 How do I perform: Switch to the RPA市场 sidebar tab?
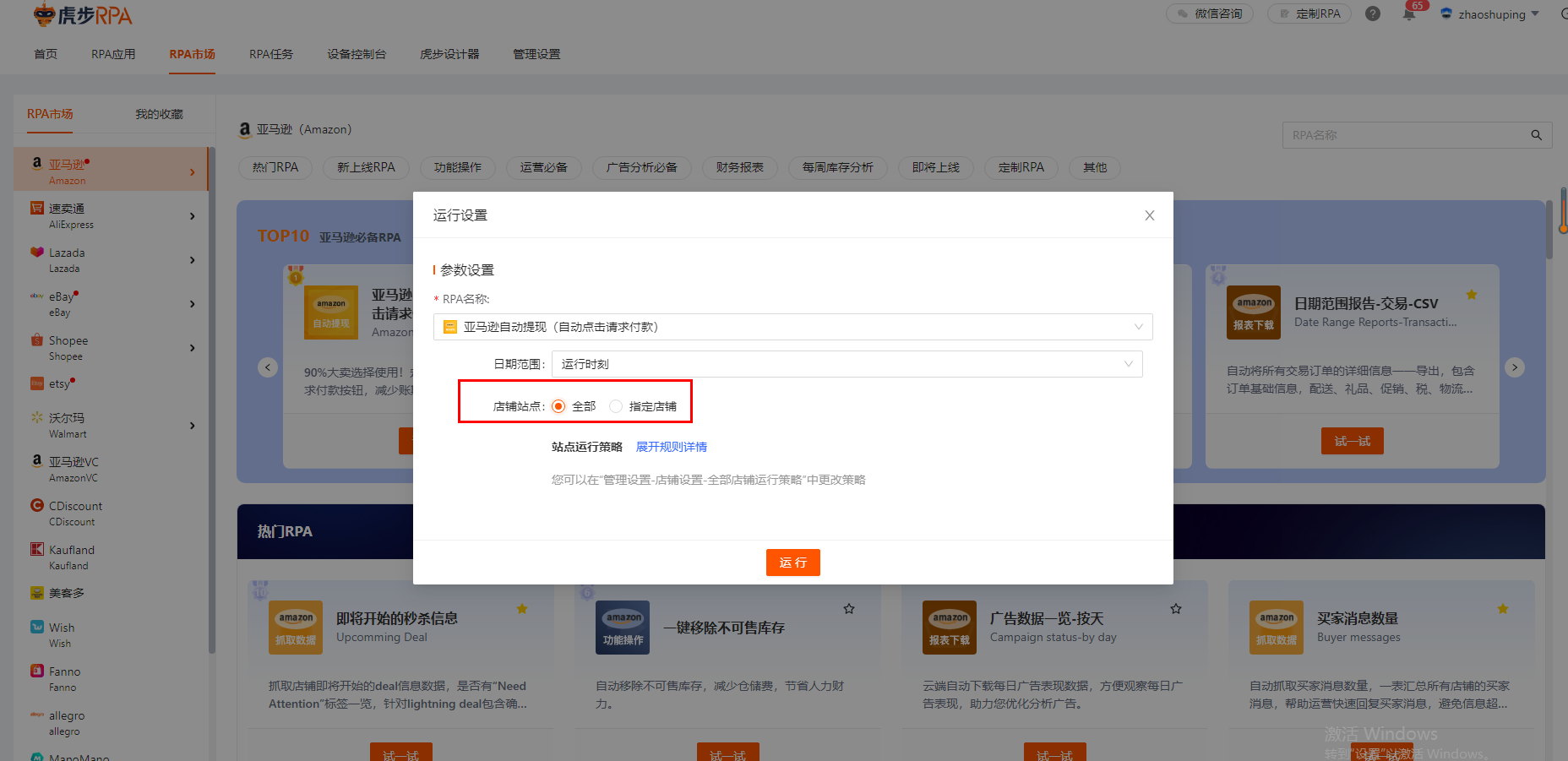pos(50,114)
